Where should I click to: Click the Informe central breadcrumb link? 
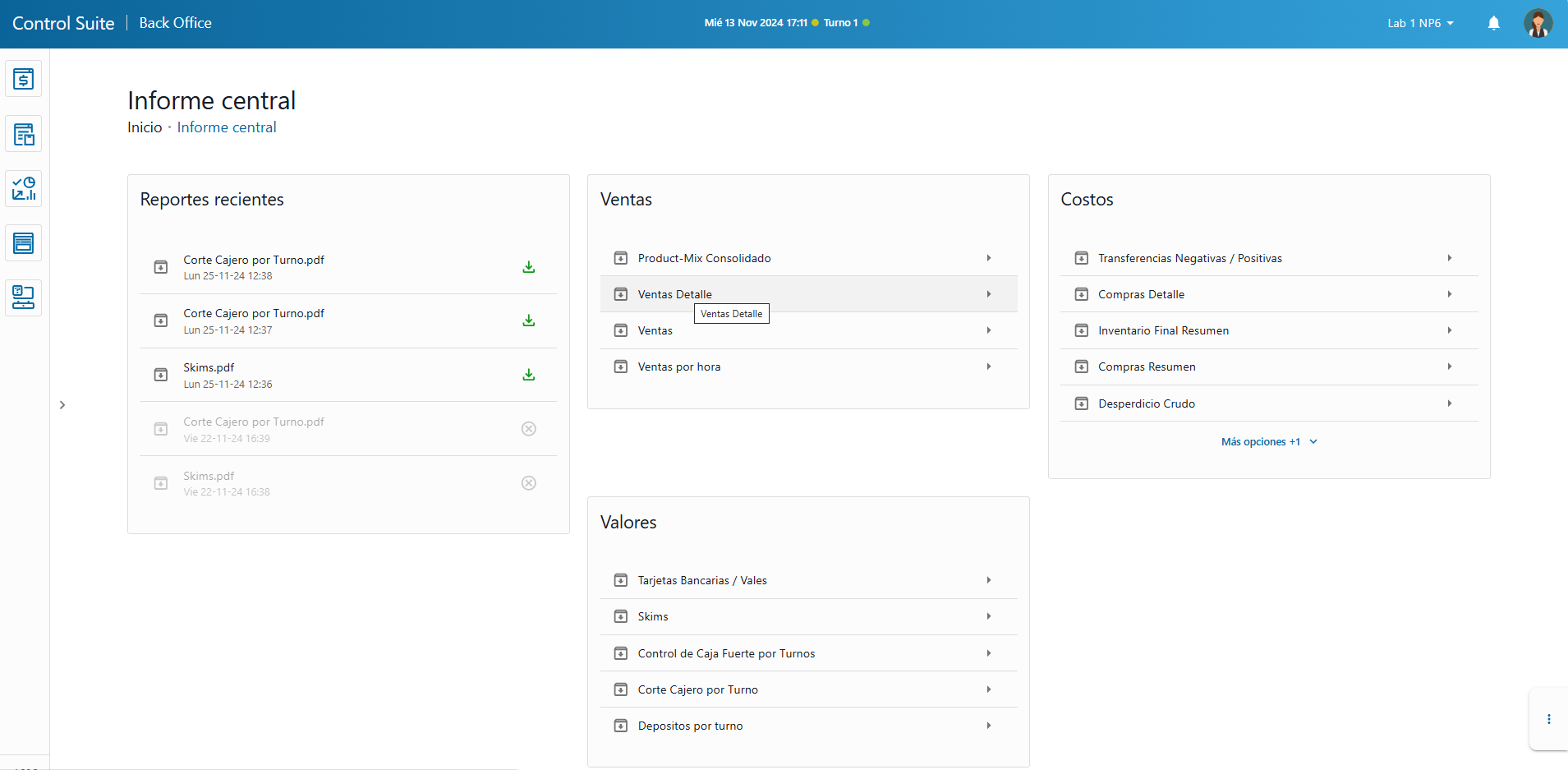227,127
